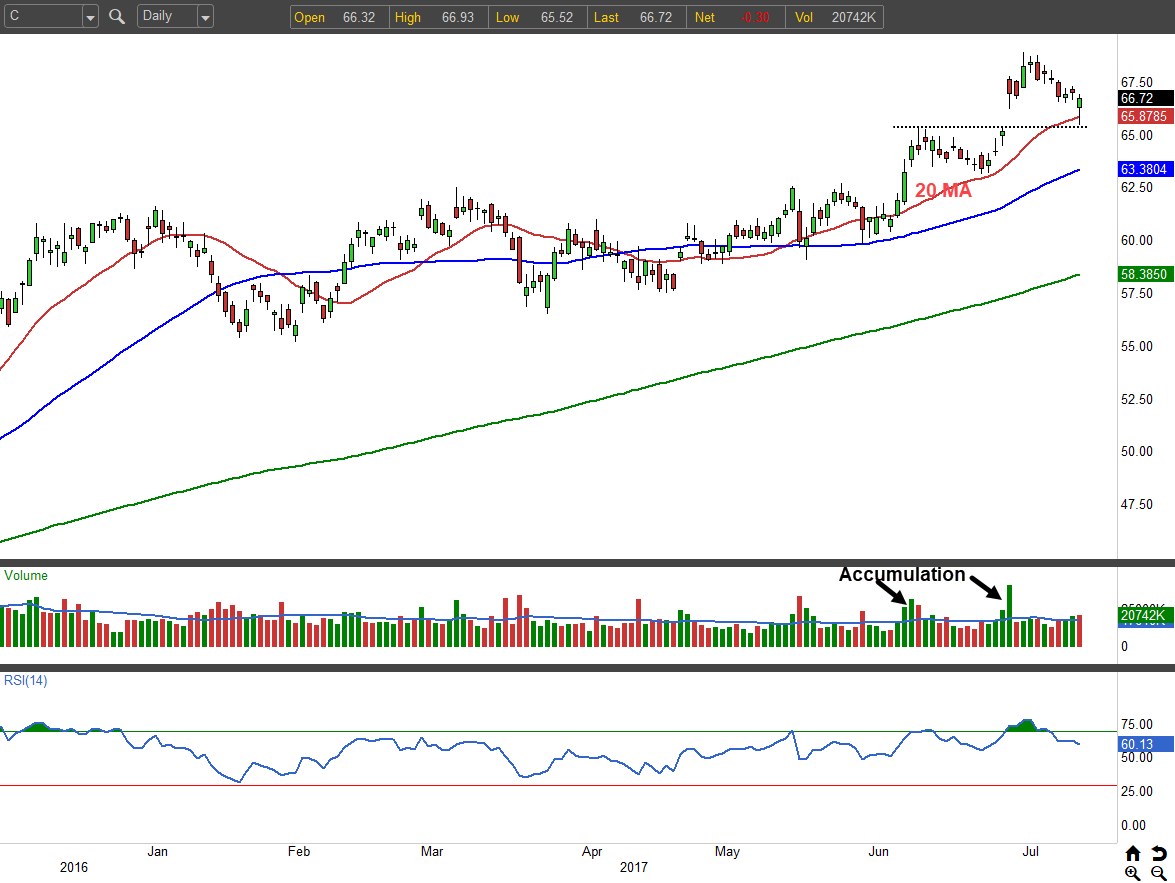This screenshot has width=1175, height=883.
Task: Click the Net change value -0.30
Action: (755, 17)
